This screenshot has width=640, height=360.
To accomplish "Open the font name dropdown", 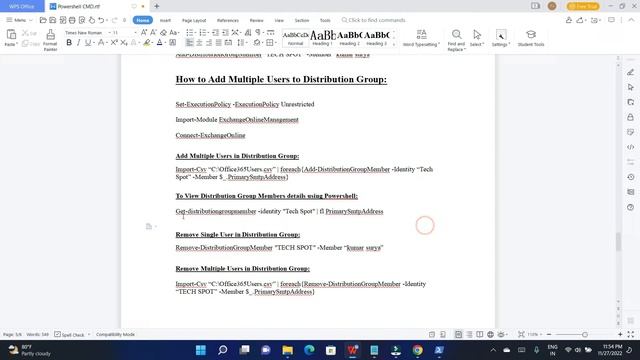I will pyautogui.click(x=109, y=32).
